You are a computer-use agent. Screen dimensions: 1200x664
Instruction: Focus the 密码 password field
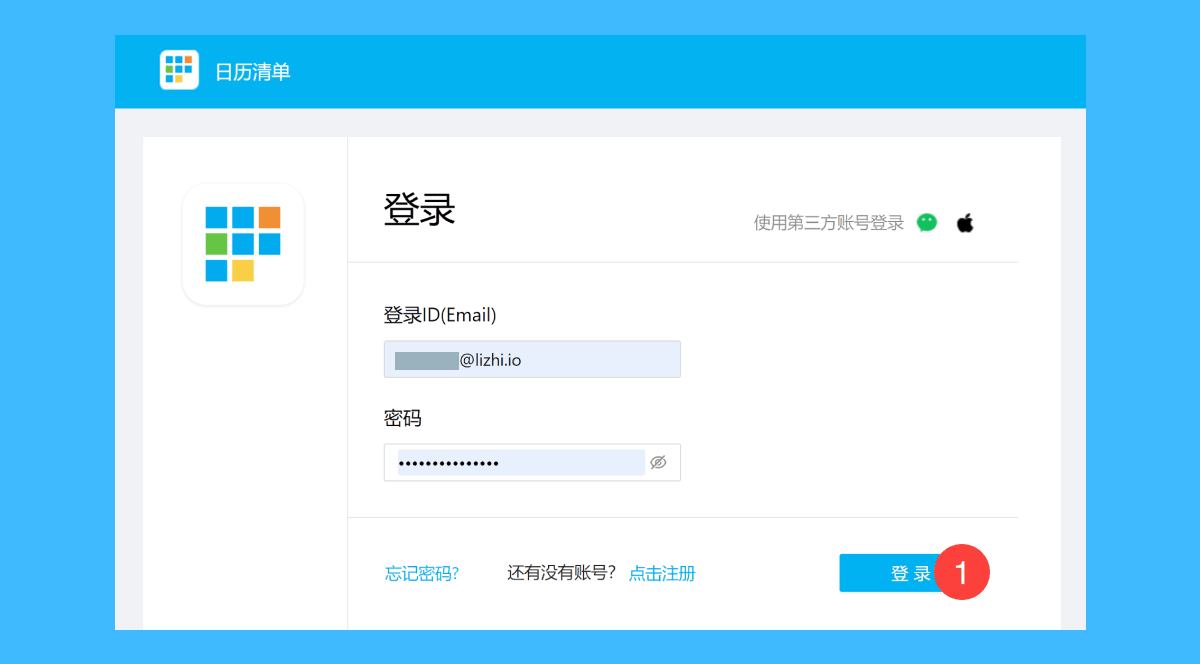pyautogui.click(x=520, y=462)
